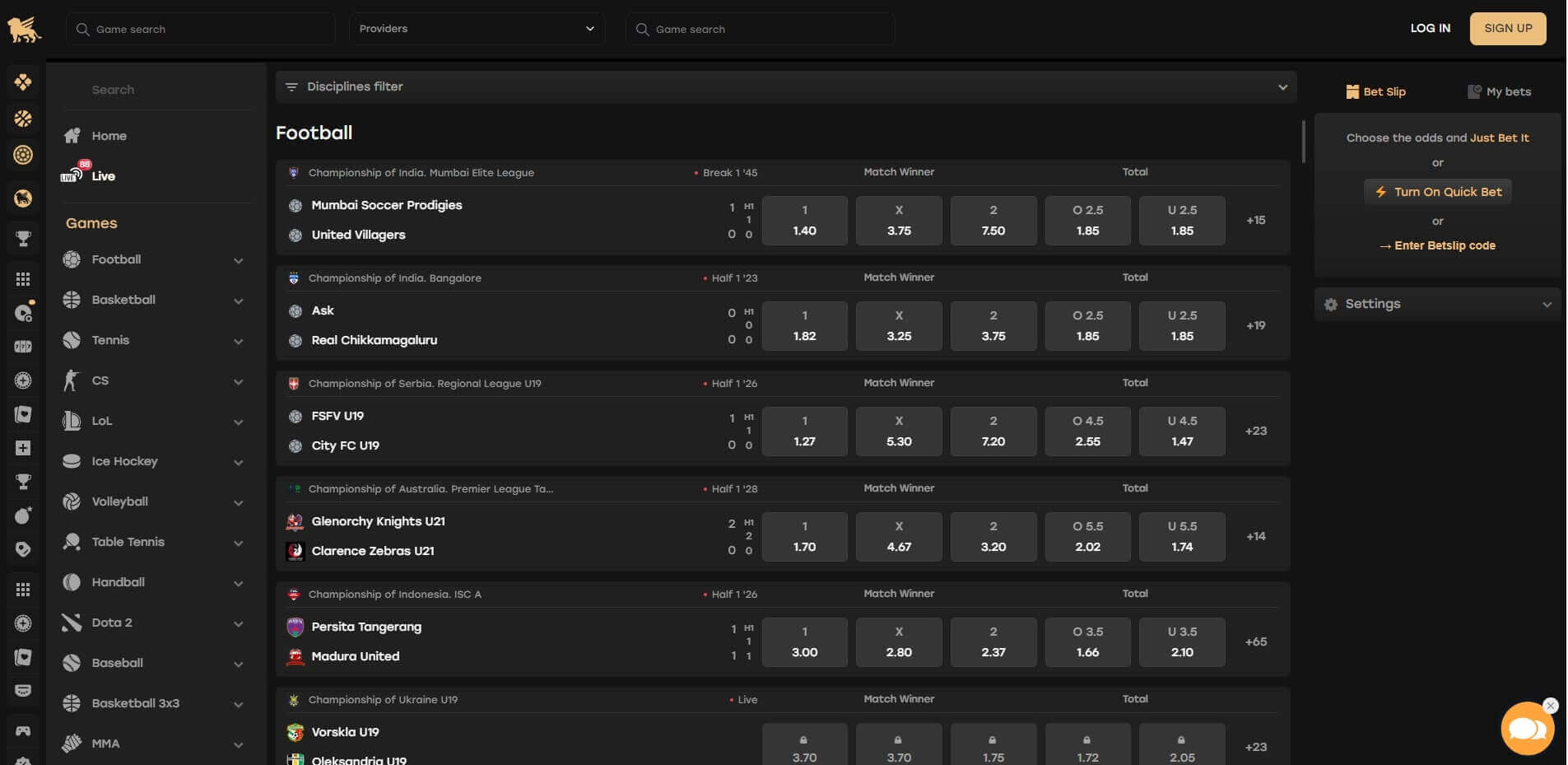Click the Enter Betslip code link
The height and width of the screenshot is (765, 1568).
pyautogui.click(x=1437, y=245)
